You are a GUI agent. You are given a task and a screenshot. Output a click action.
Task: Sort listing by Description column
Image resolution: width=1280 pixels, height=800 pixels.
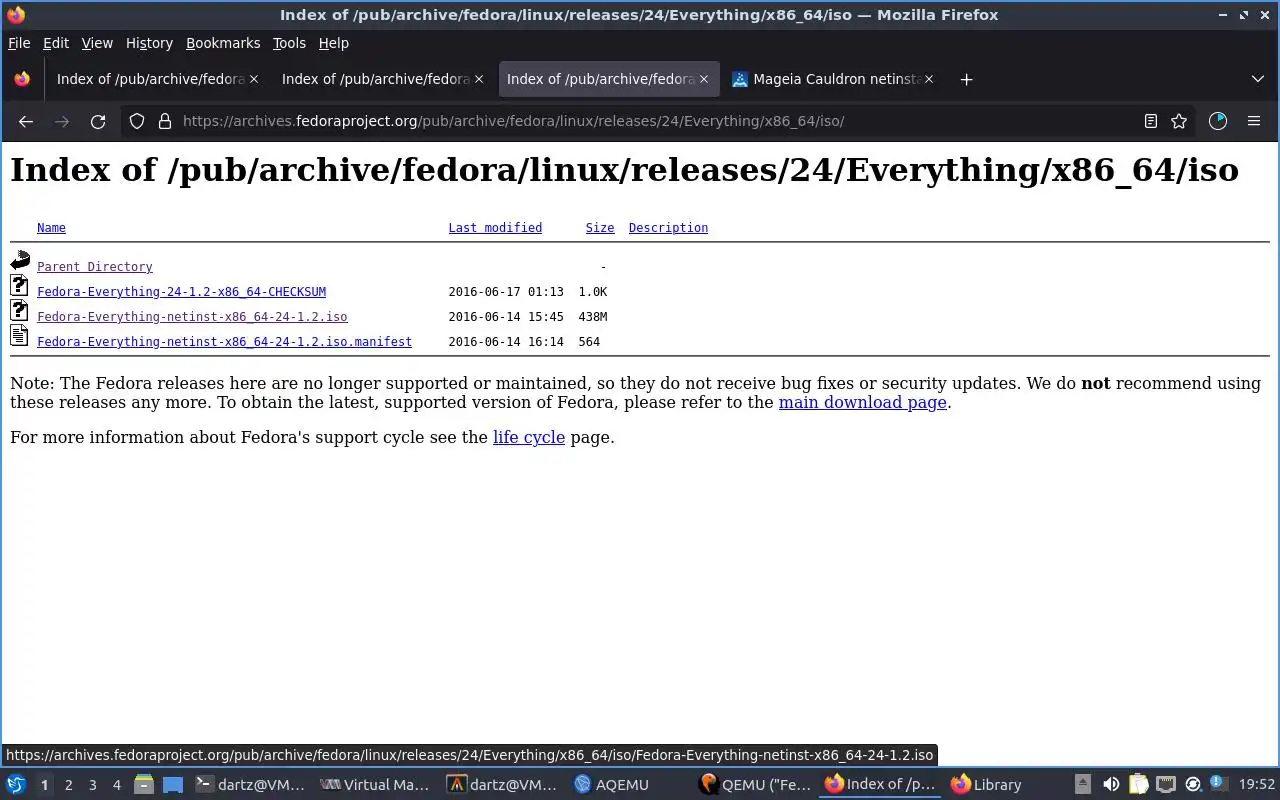(668, 228)
